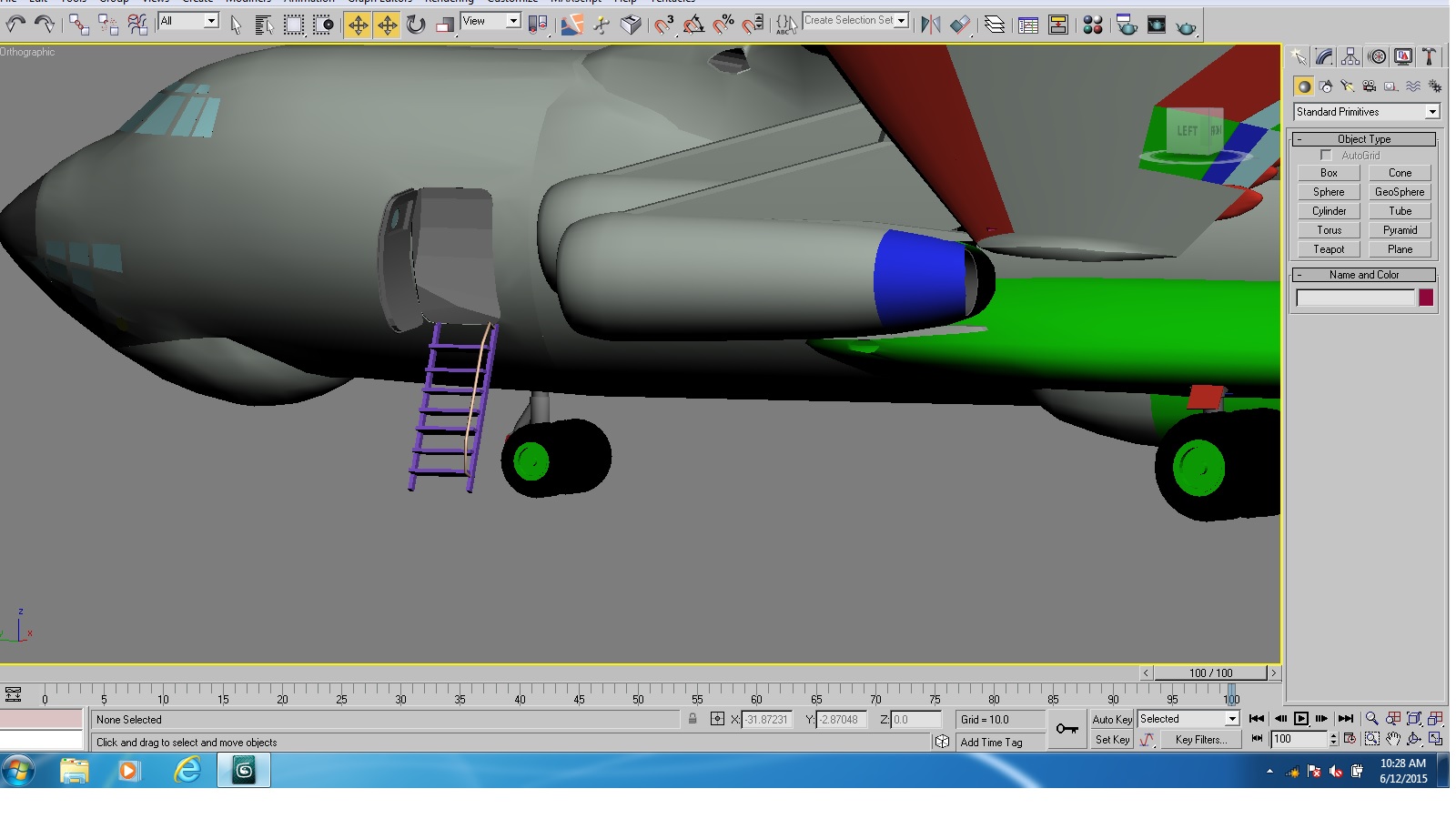Image resolution: width=1456 pixels, height=819 pixels.
Task: Open Internet Explorer from the taskbar
Action: click(187, 771)
